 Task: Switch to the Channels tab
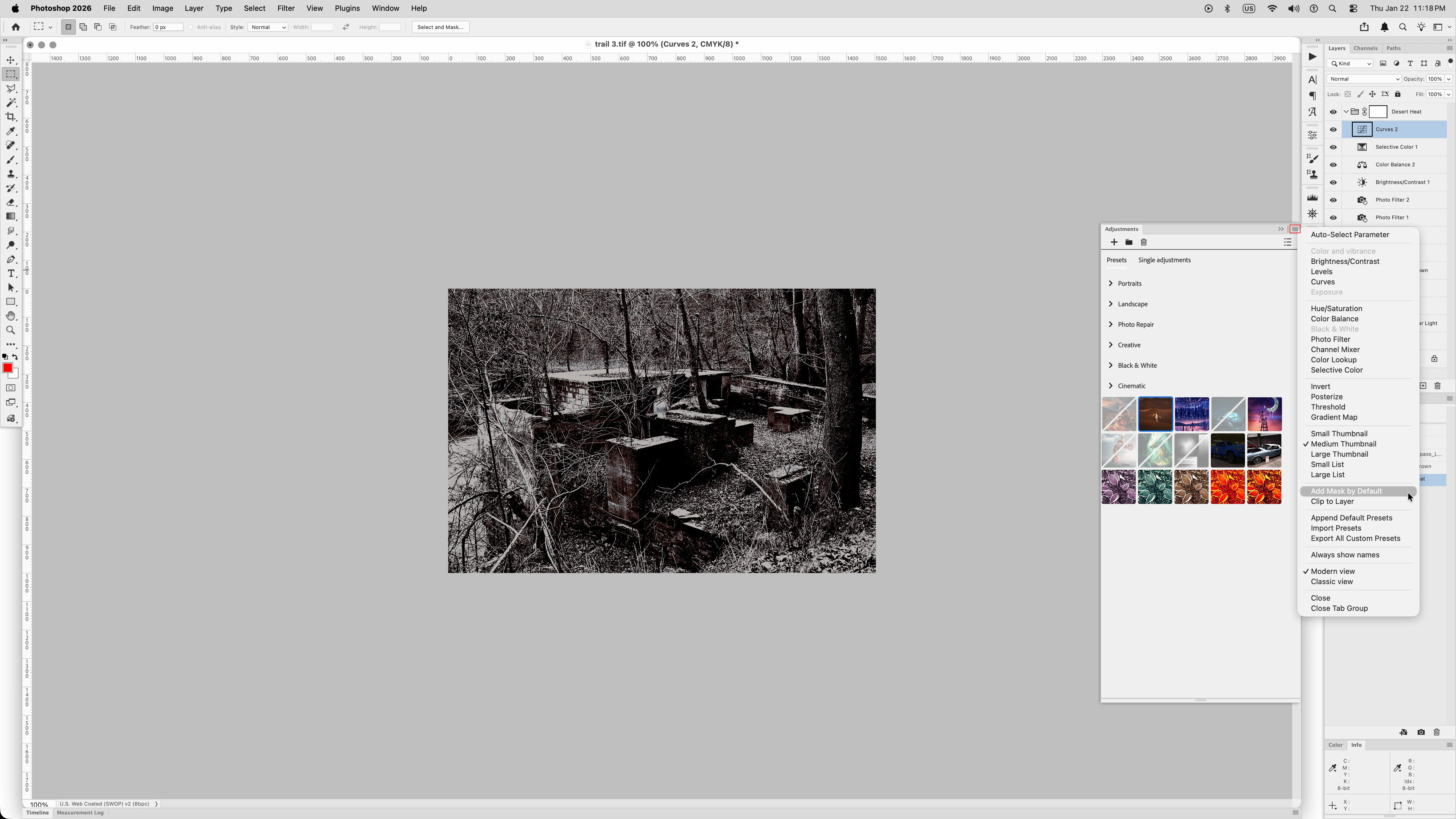[x=1365, y=48]
